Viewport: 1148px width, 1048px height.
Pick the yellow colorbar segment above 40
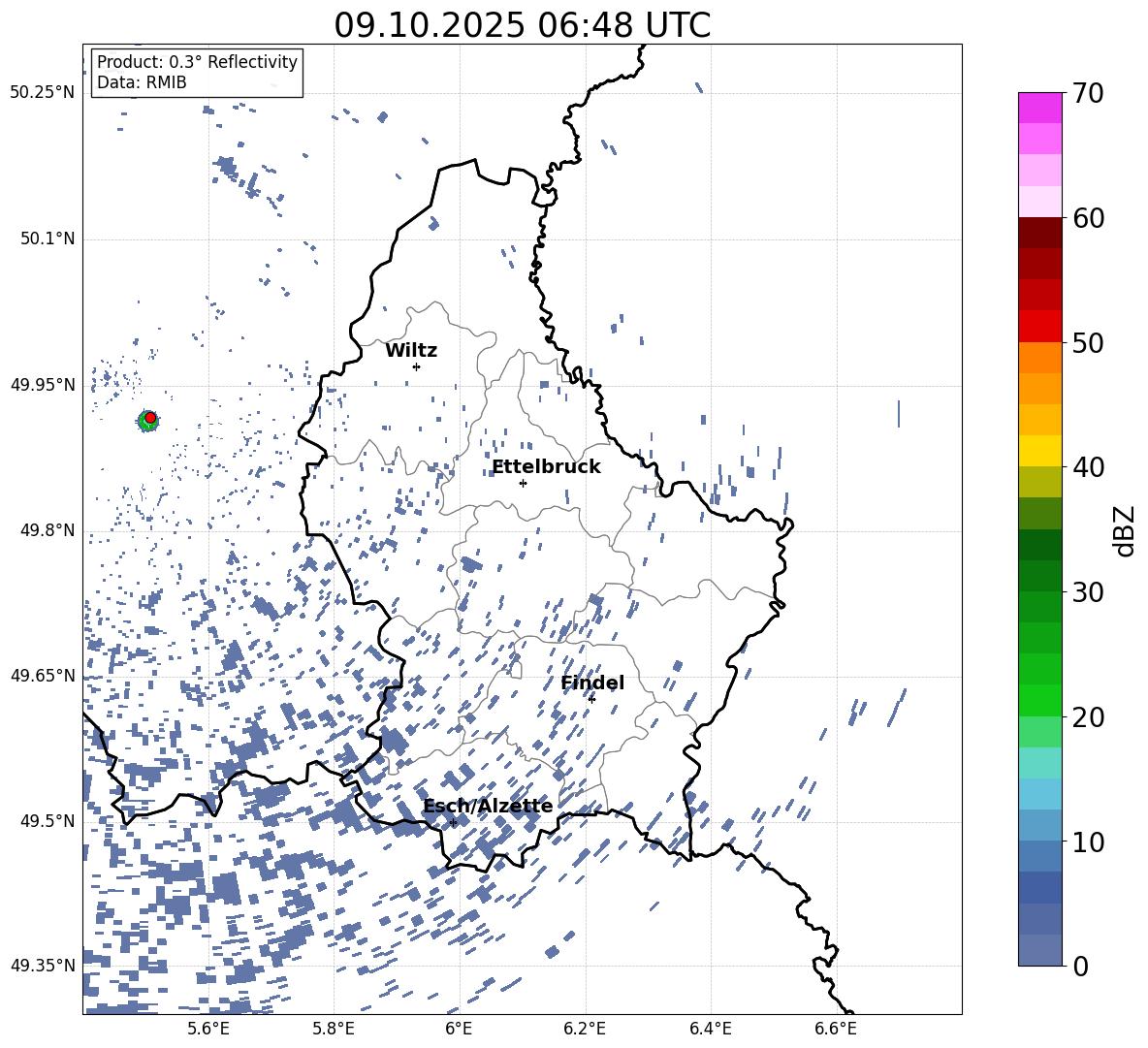pos(1039,451)
